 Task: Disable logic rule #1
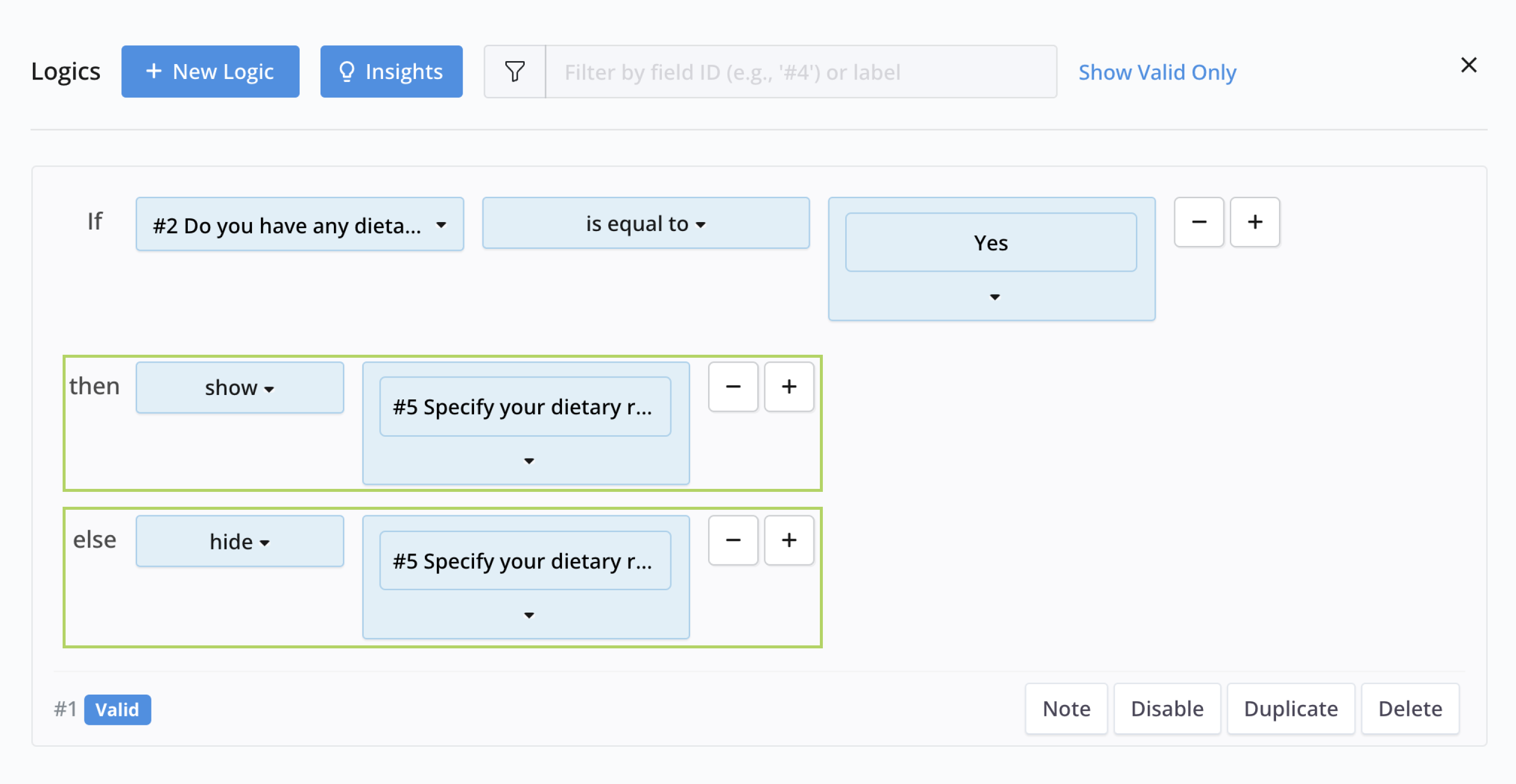point(1166,708)
